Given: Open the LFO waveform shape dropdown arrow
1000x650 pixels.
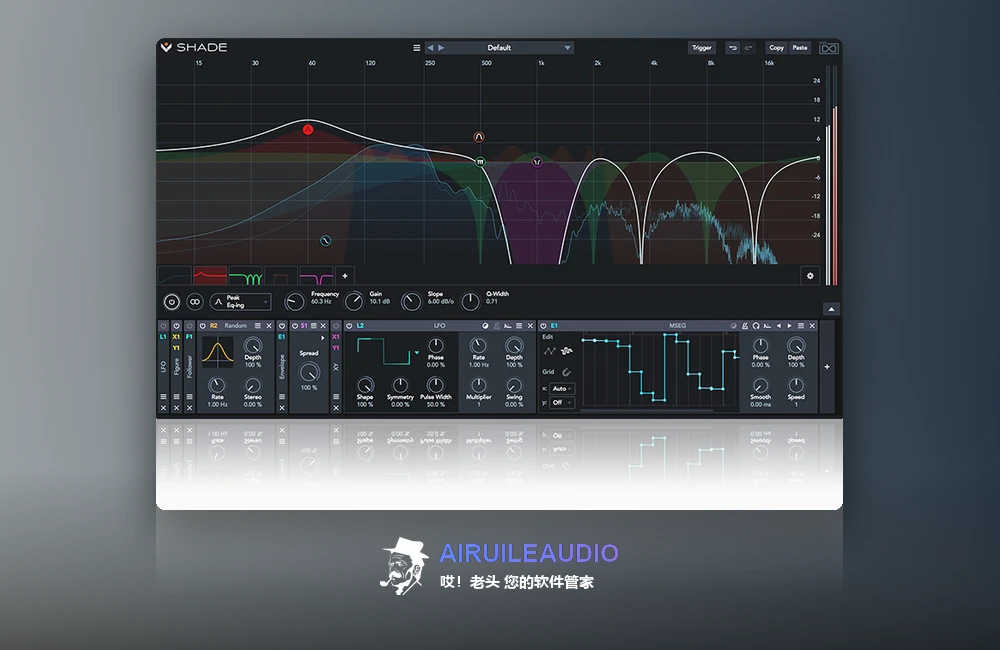Looking at the screenshot, I should click(416, 353).
